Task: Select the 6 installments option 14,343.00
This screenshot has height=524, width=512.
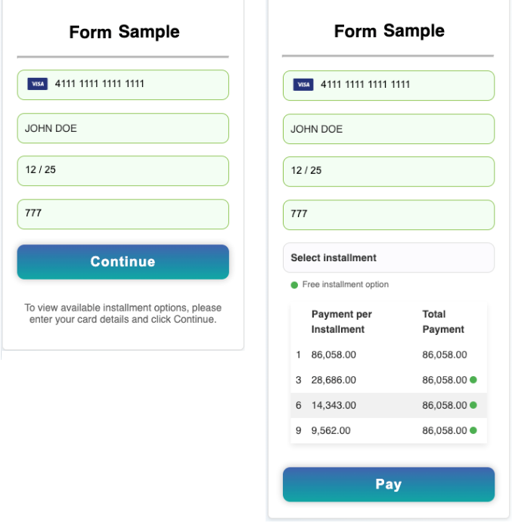Action: click(389, 405)
